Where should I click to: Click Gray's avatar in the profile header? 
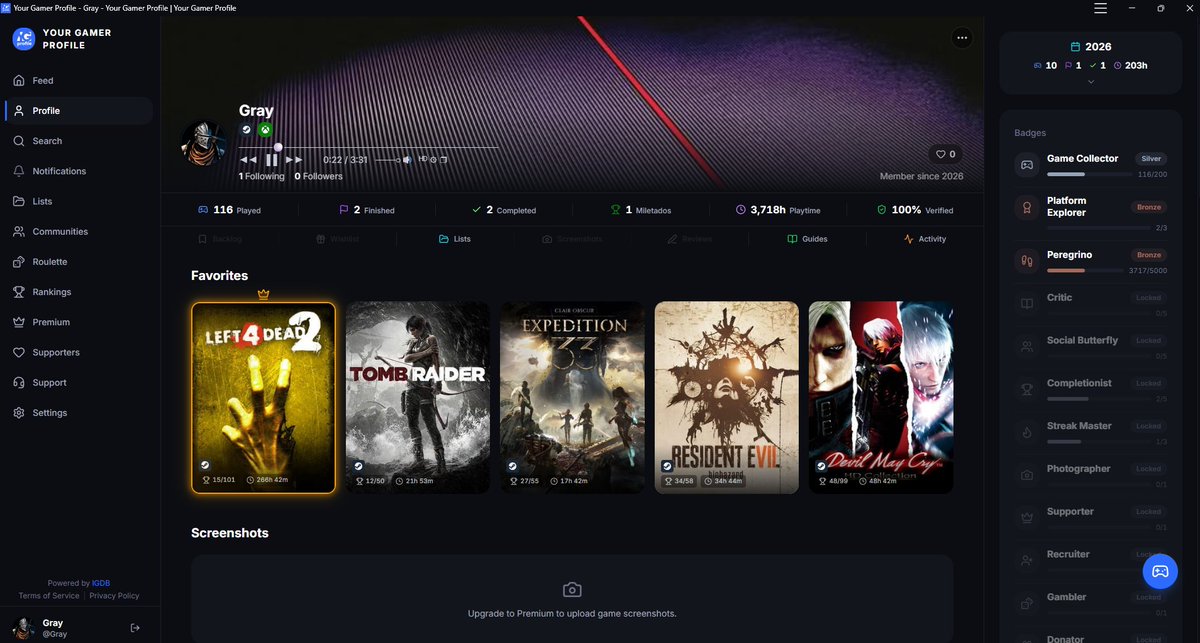click(204, 143)
